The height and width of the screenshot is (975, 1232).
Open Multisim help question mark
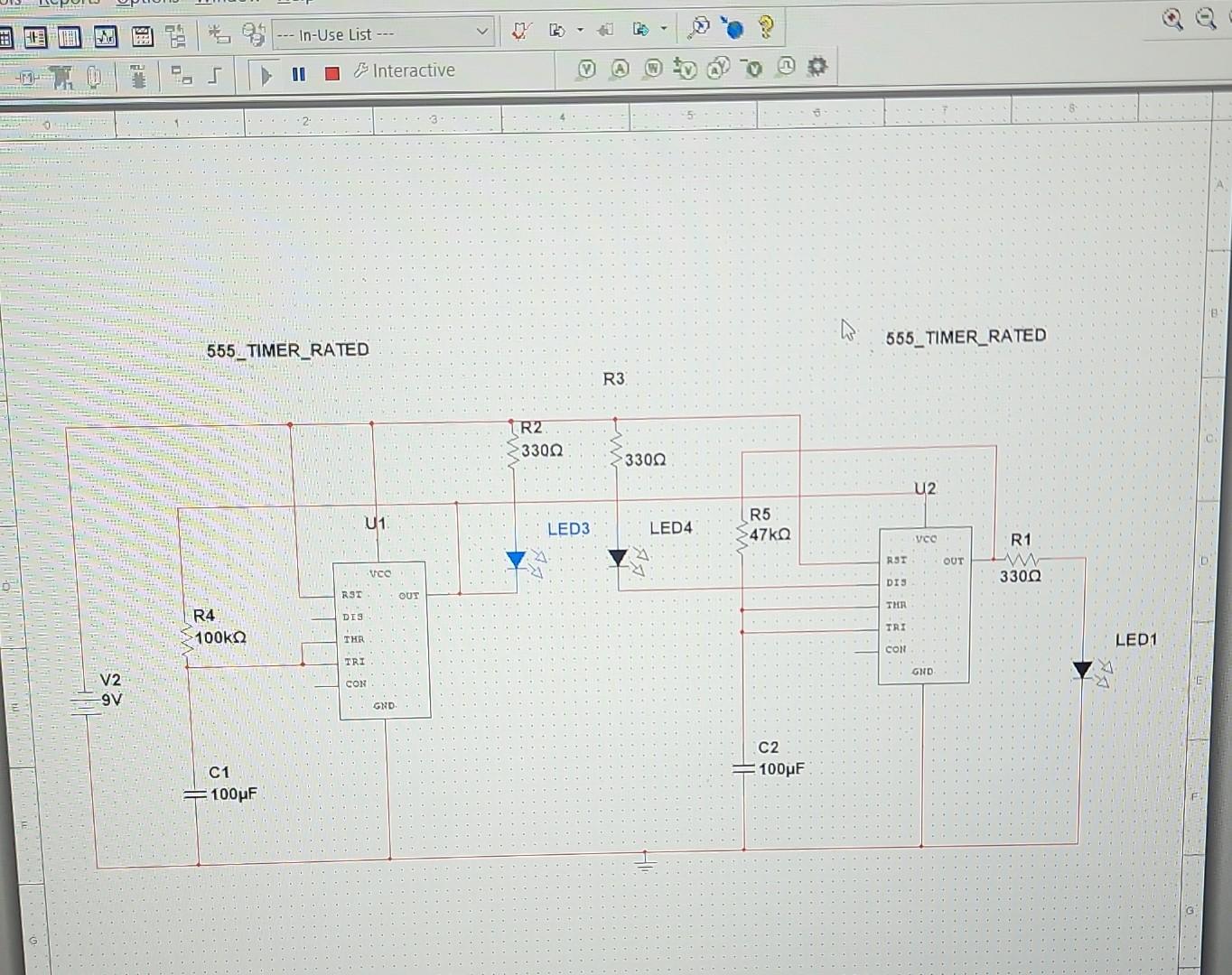[766, 27]
